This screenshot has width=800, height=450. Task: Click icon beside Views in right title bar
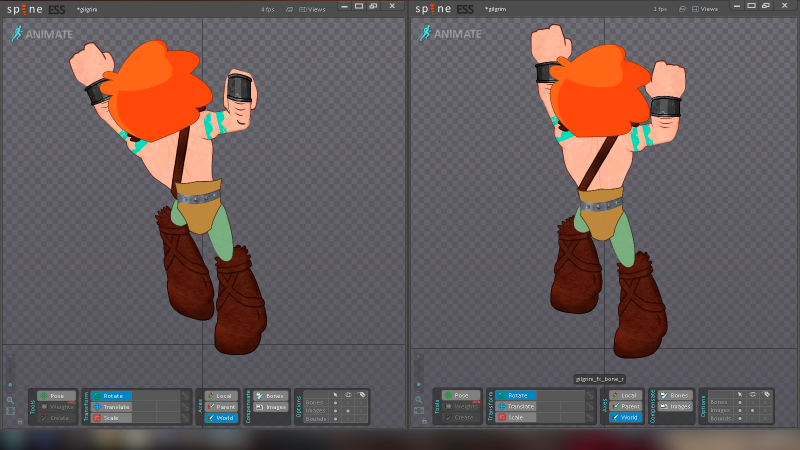point(682,9)
